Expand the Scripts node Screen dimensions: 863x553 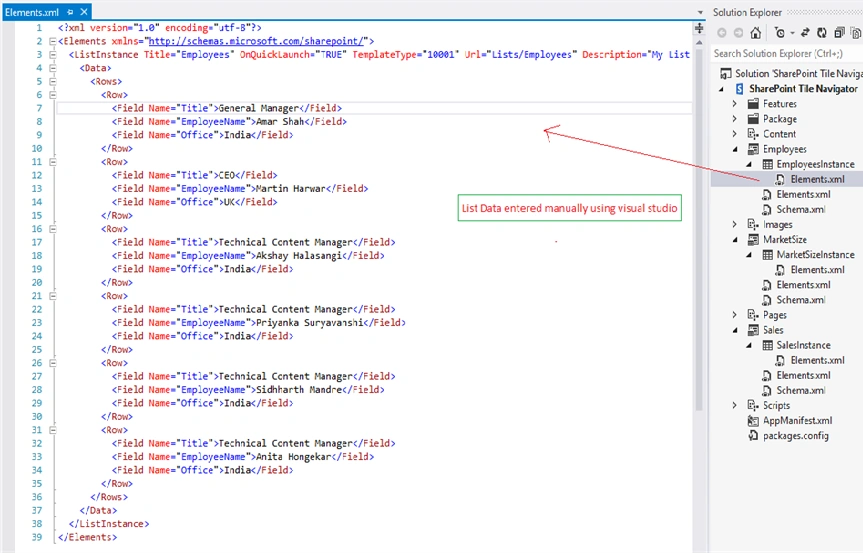(x=735, y=406)
